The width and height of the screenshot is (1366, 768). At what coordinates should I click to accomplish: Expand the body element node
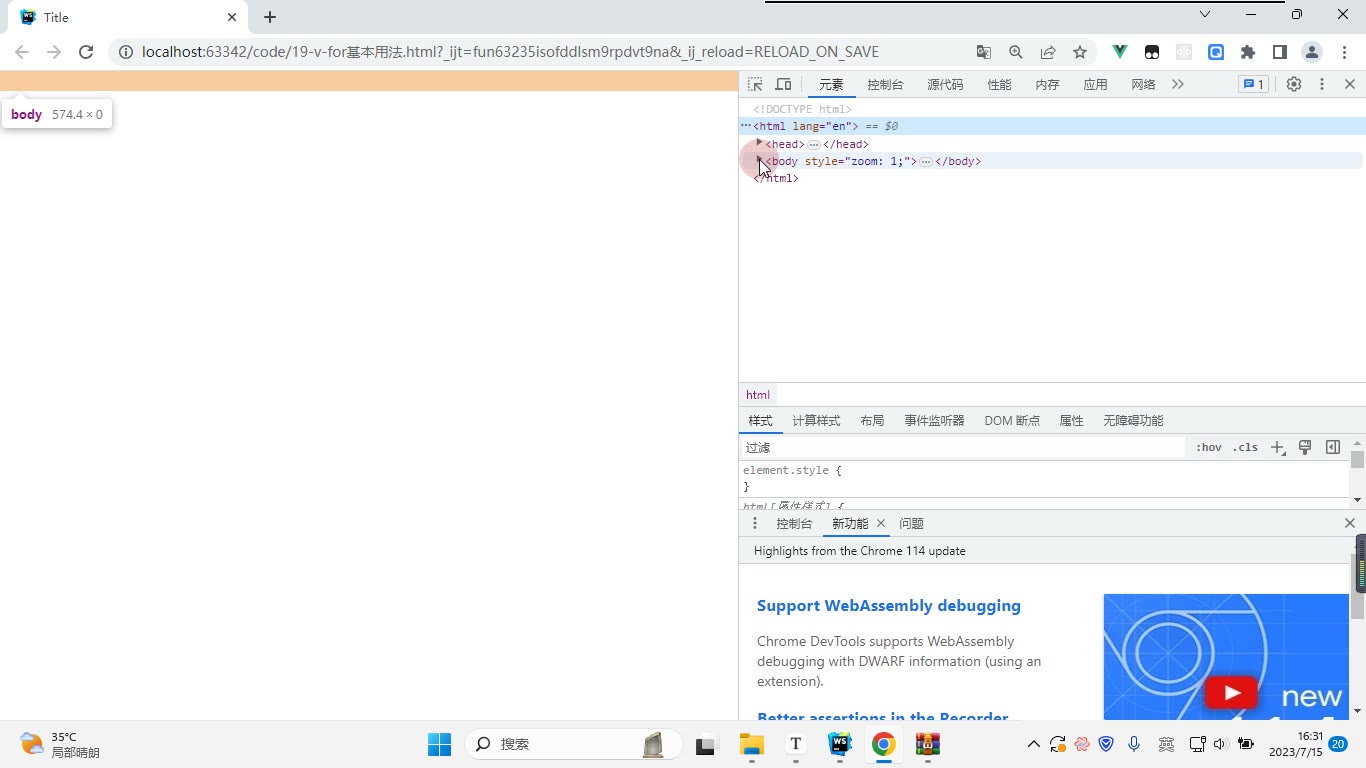click(x=759, y=160)
